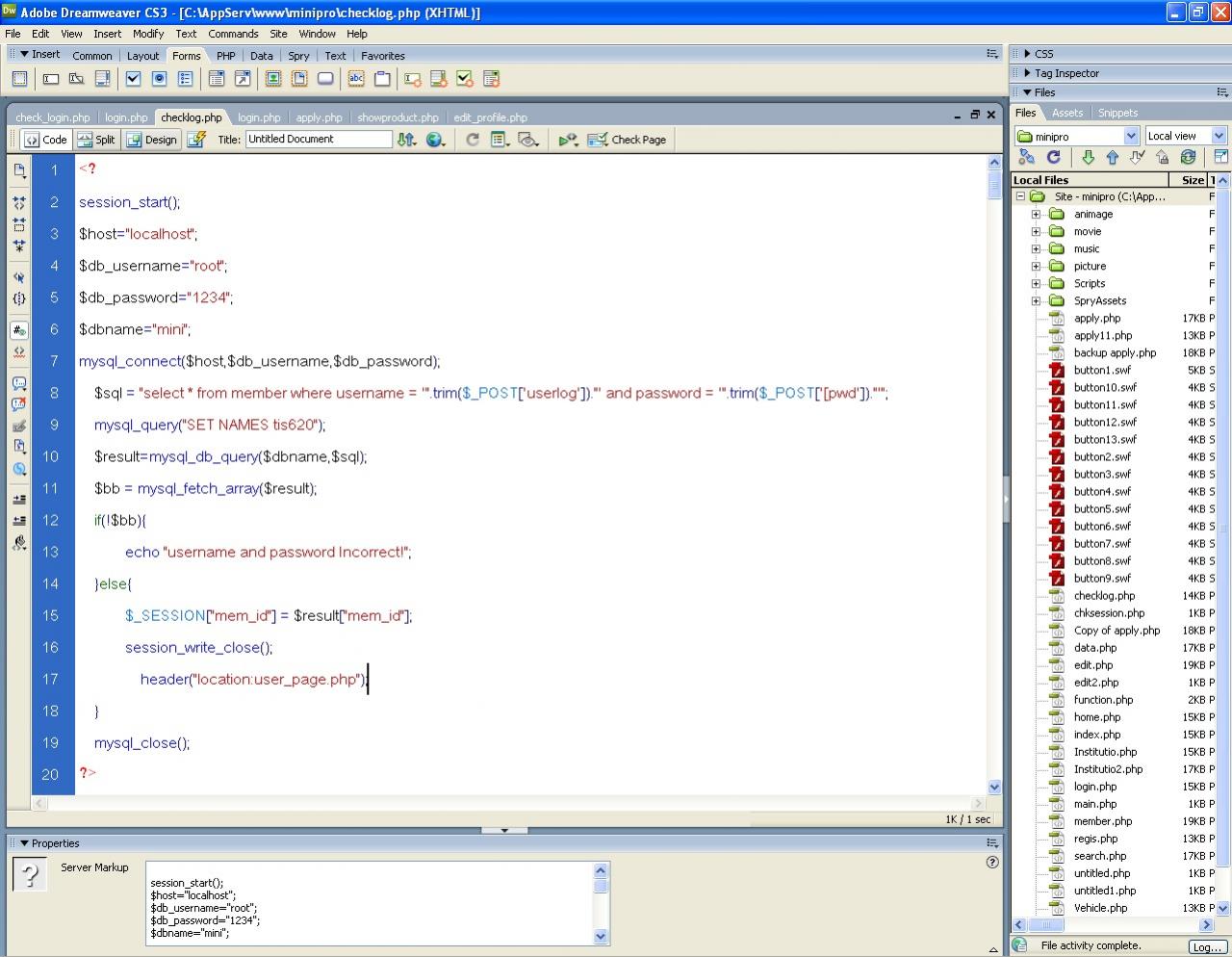Click code editor vertical scrollbar down arrow
The image size is (1232, 957).
click(994, 787)
